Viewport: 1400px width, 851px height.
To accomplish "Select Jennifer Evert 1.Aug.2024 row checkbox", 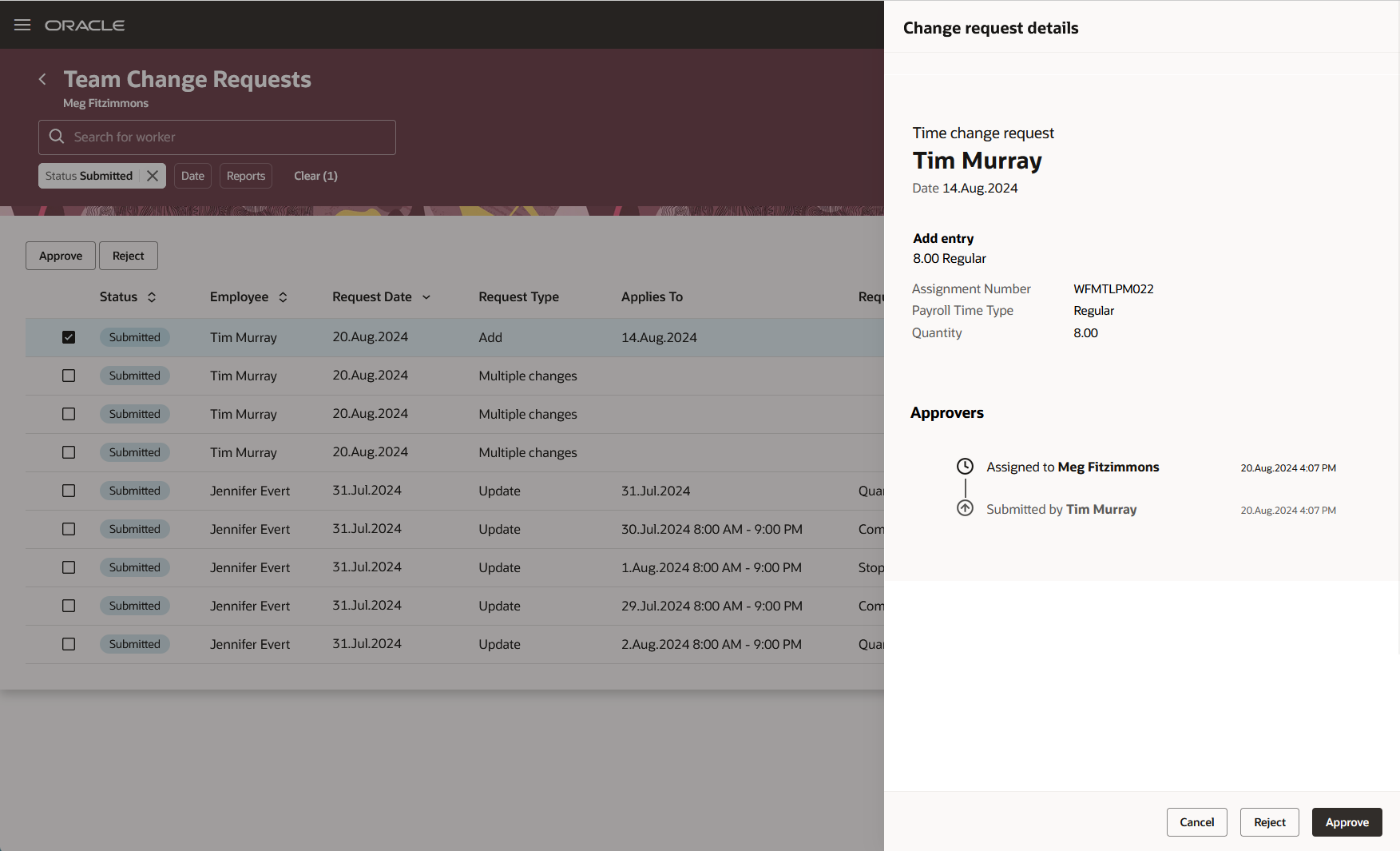I will click(69, 567).
